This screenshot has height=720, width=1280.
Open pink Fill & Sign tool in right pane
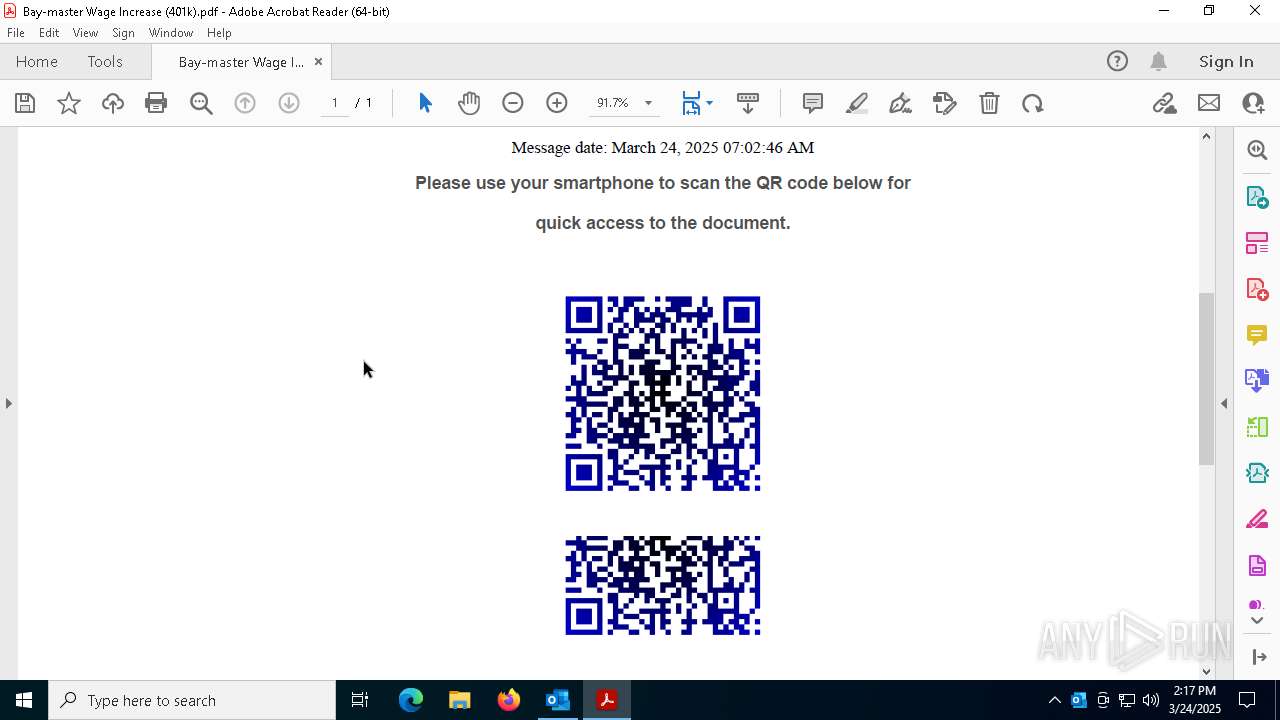[1257, 520]
